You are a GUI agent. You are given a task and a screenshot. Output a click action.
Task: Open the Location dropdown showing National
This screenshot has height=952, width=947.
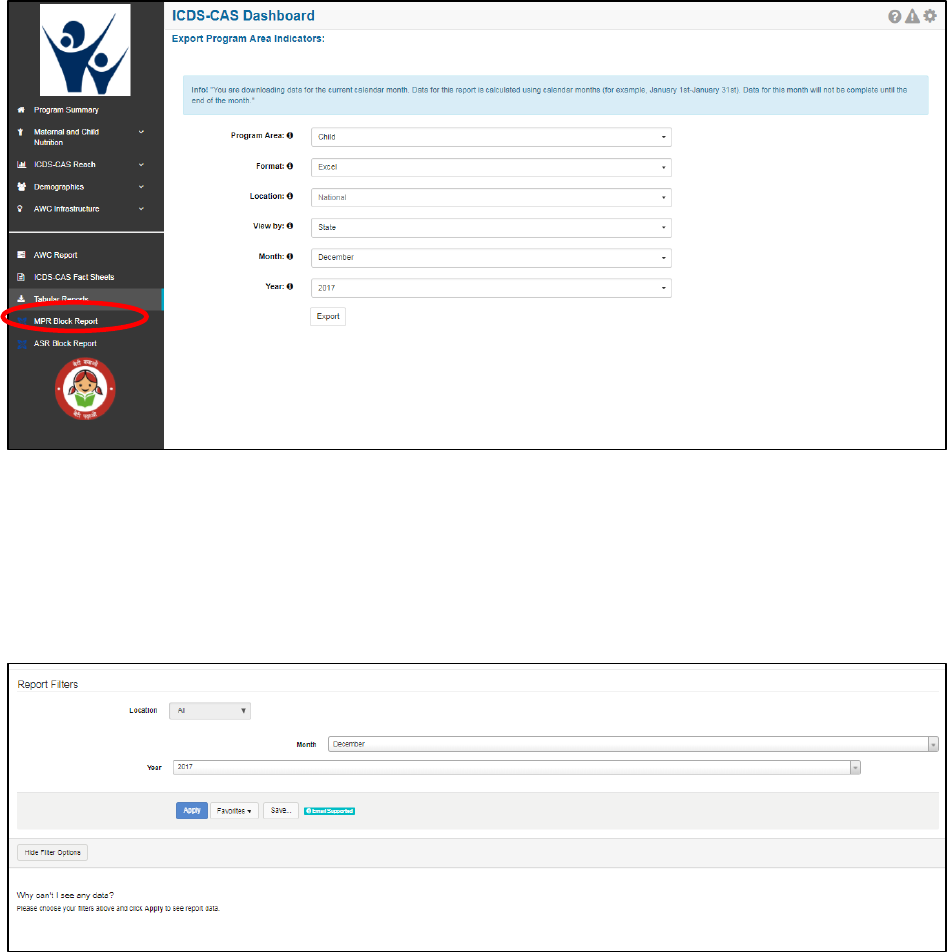(491, 197)
